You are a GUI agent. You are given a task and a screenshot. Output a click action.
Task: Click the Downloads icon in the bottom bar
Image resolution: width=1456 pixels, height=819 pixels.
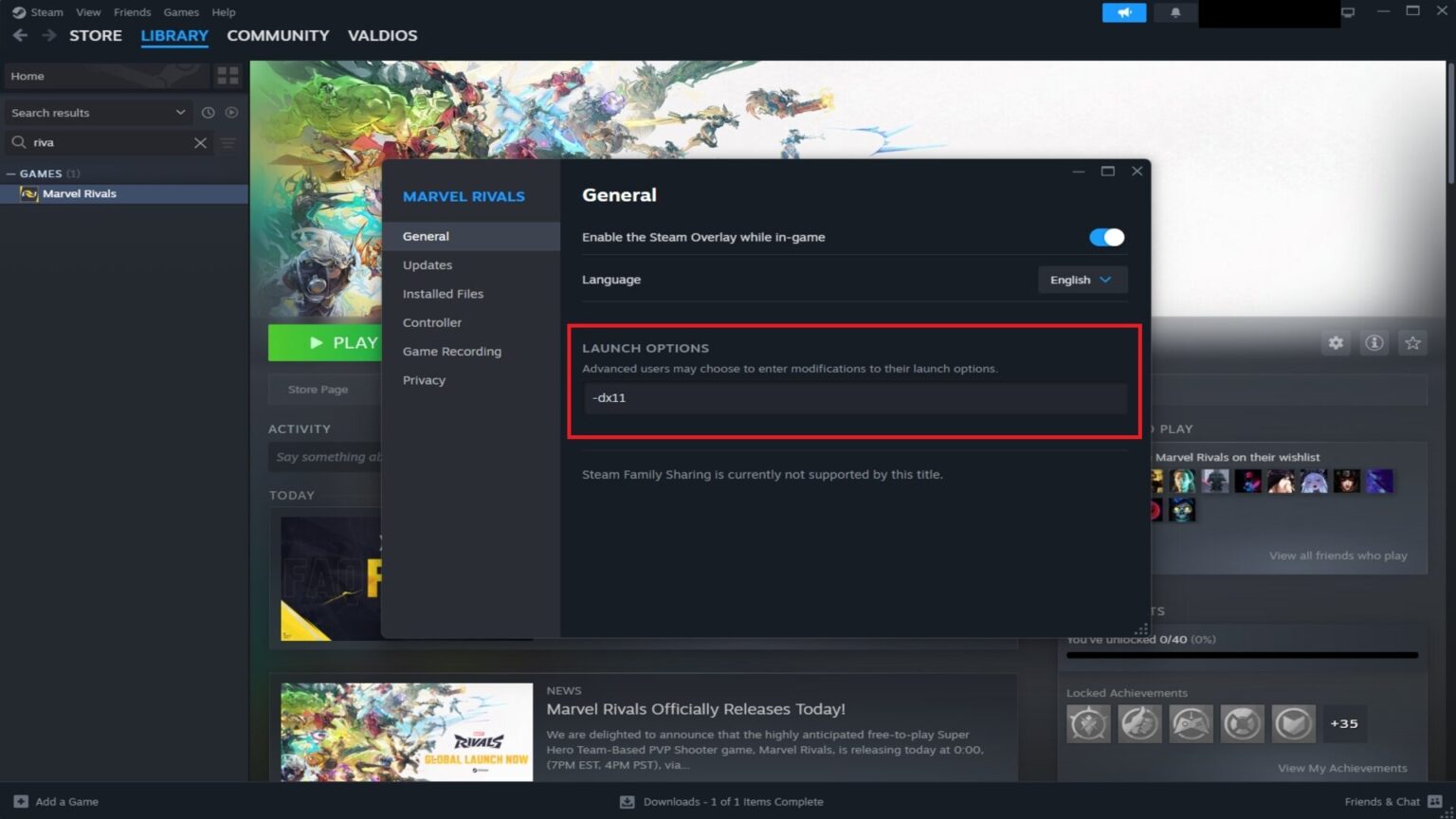(x=627, y=801)
